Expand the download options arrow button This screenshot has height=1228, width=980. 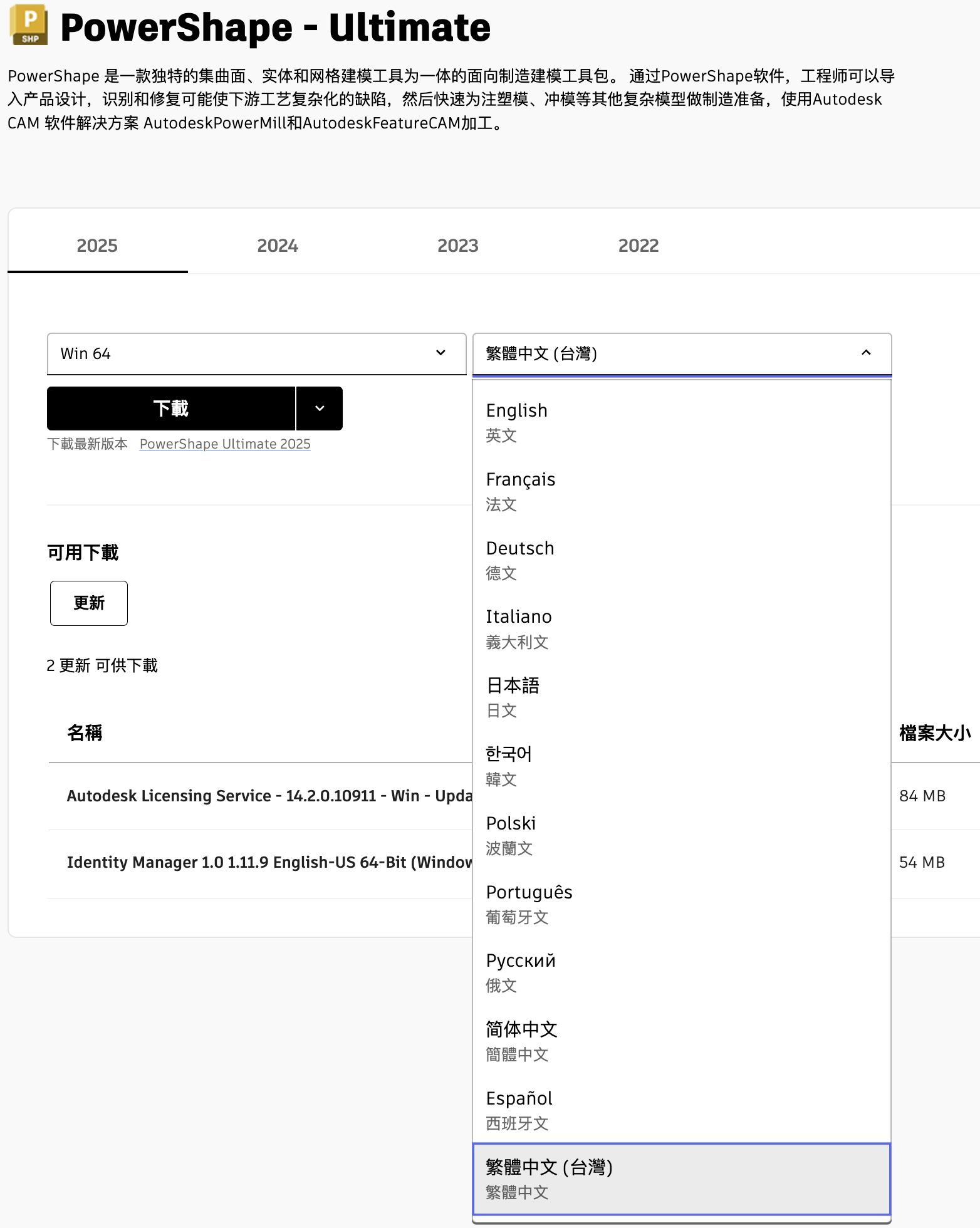coord(320,408)
